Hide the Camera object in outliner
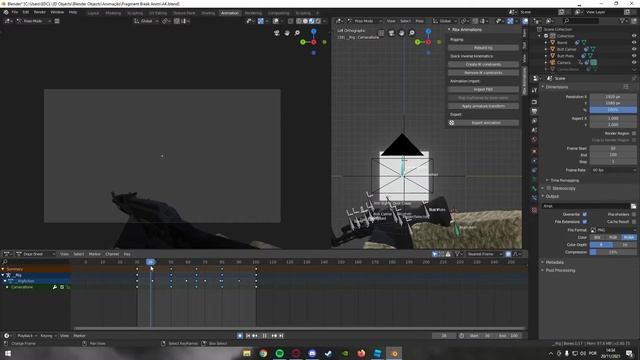Image resolution: width=640 pixels, height=360 pixels. tap(634, 62)
